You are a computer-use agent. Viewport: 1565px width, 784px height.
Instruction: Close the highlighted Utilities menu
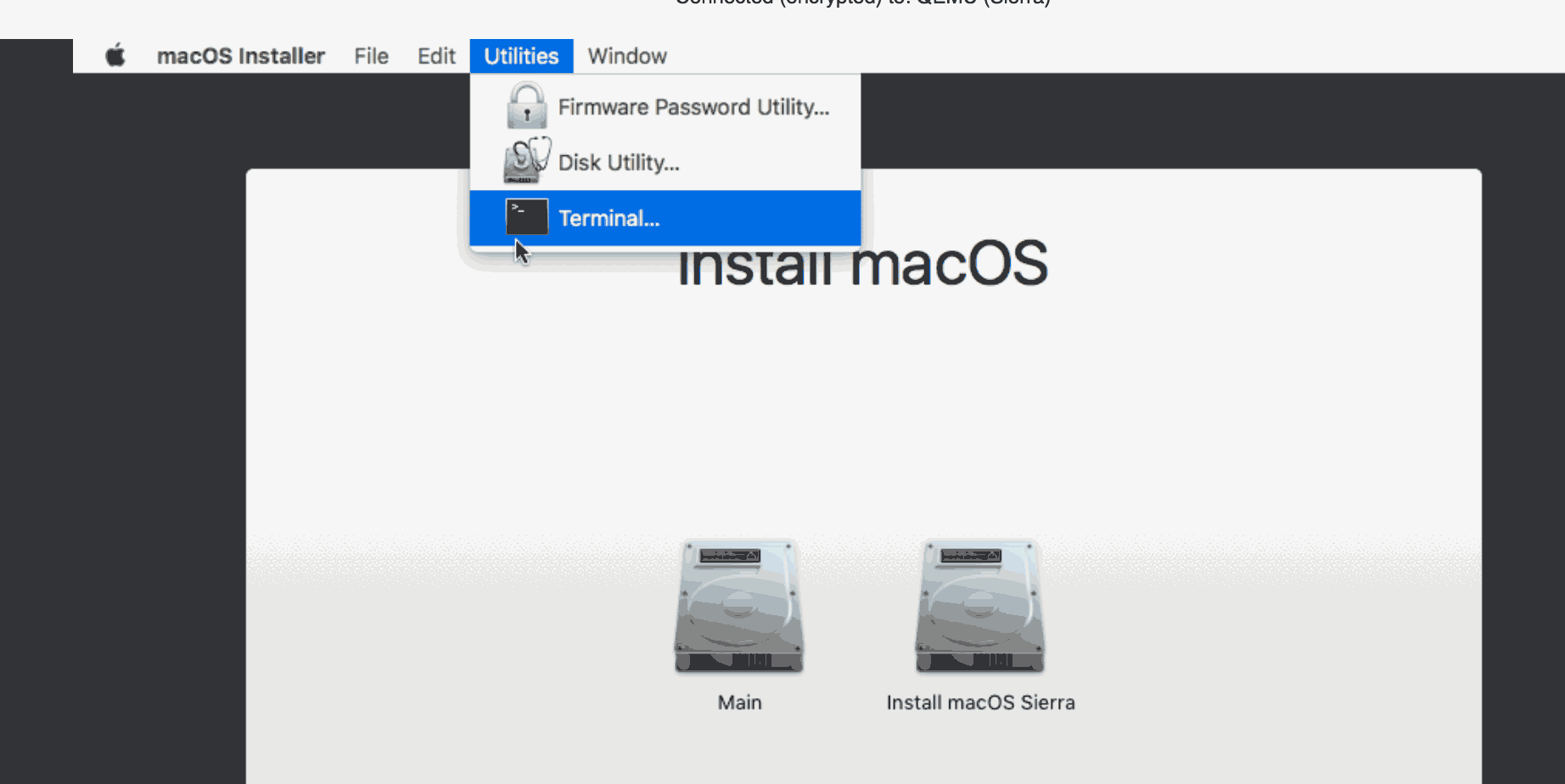coord(521,56)
